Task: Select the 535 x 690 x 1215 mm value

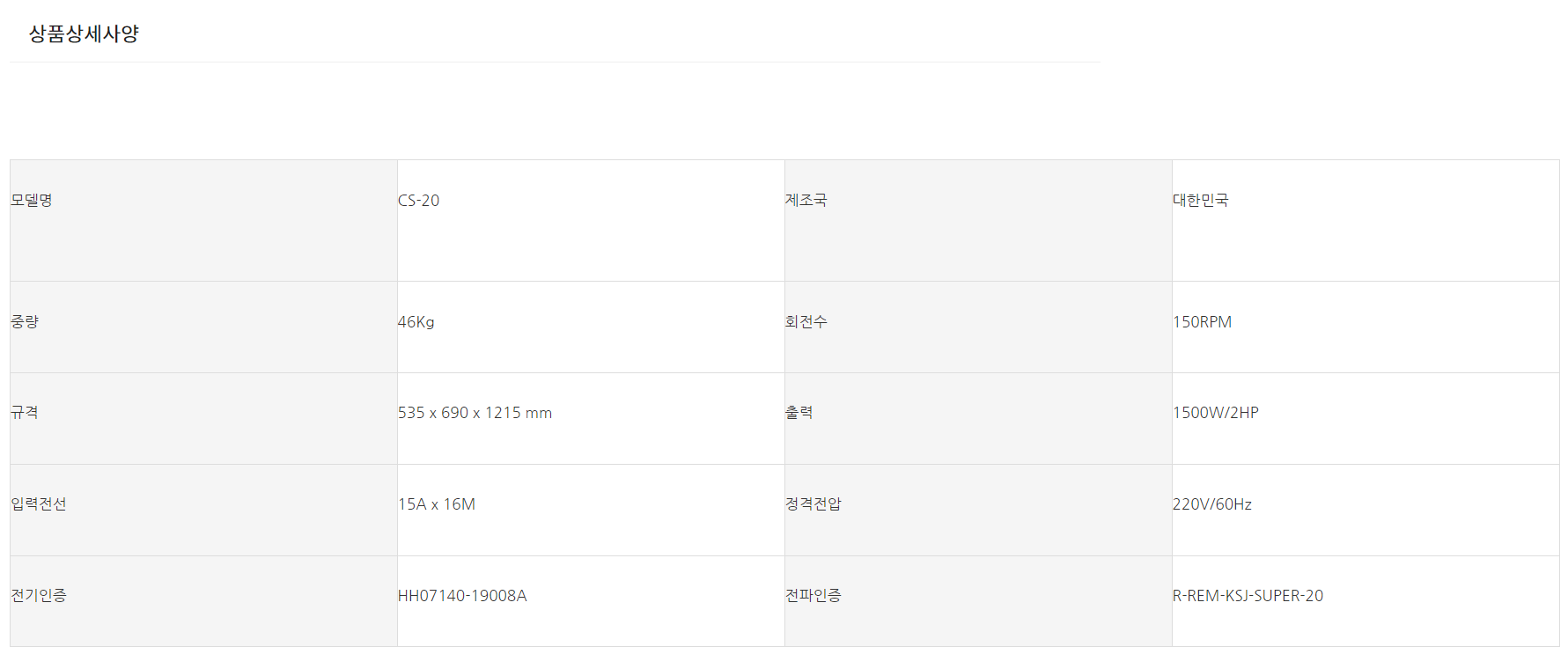Action: [x=475, y=413]
